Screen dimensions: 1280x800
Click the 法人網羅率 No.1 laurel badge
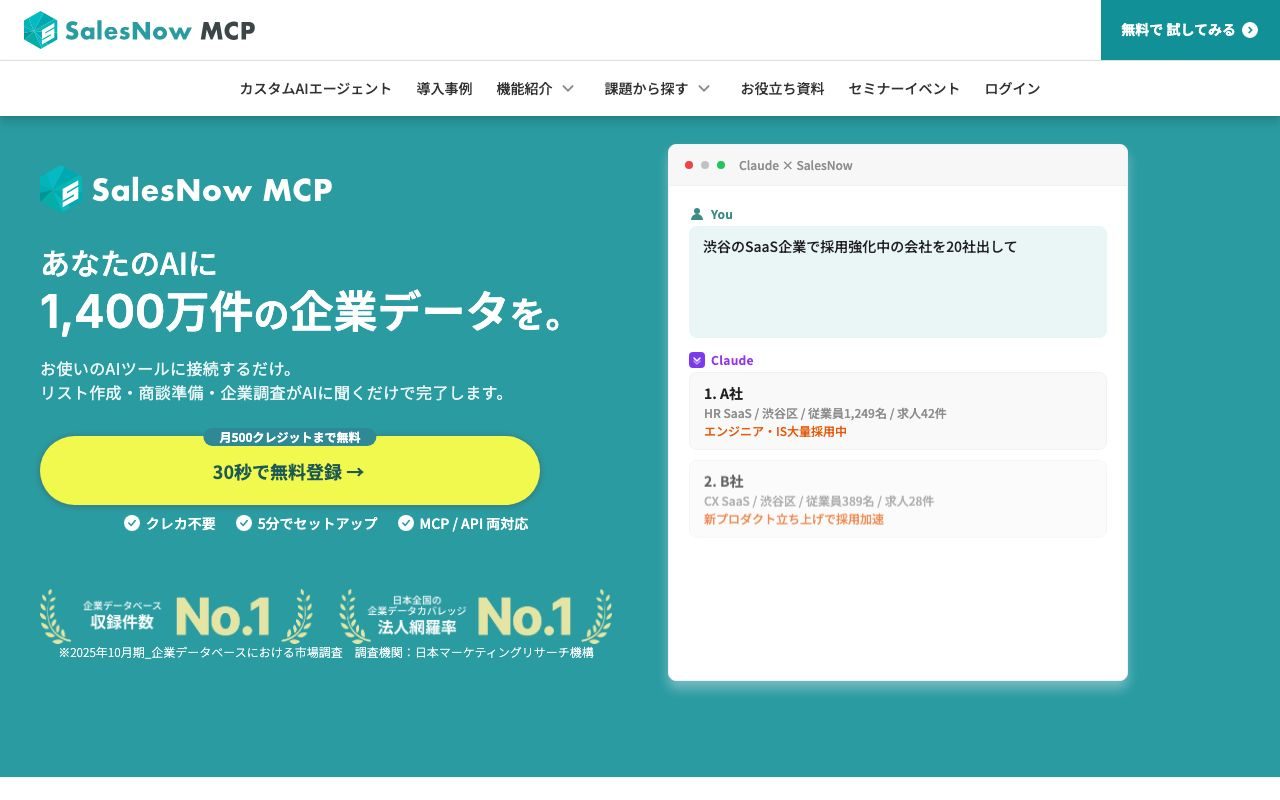click(x=476, y=616)
